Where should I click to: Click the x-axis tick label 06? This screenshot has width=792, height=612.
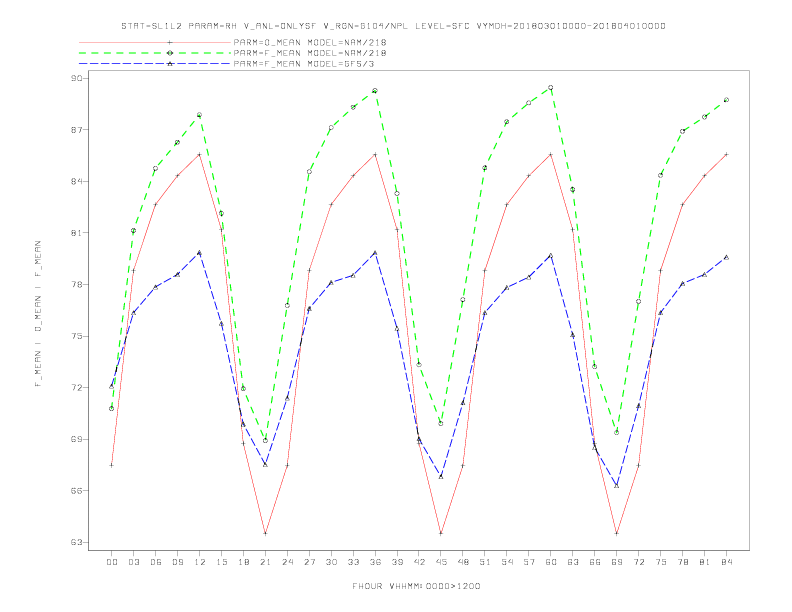[156, 562]
